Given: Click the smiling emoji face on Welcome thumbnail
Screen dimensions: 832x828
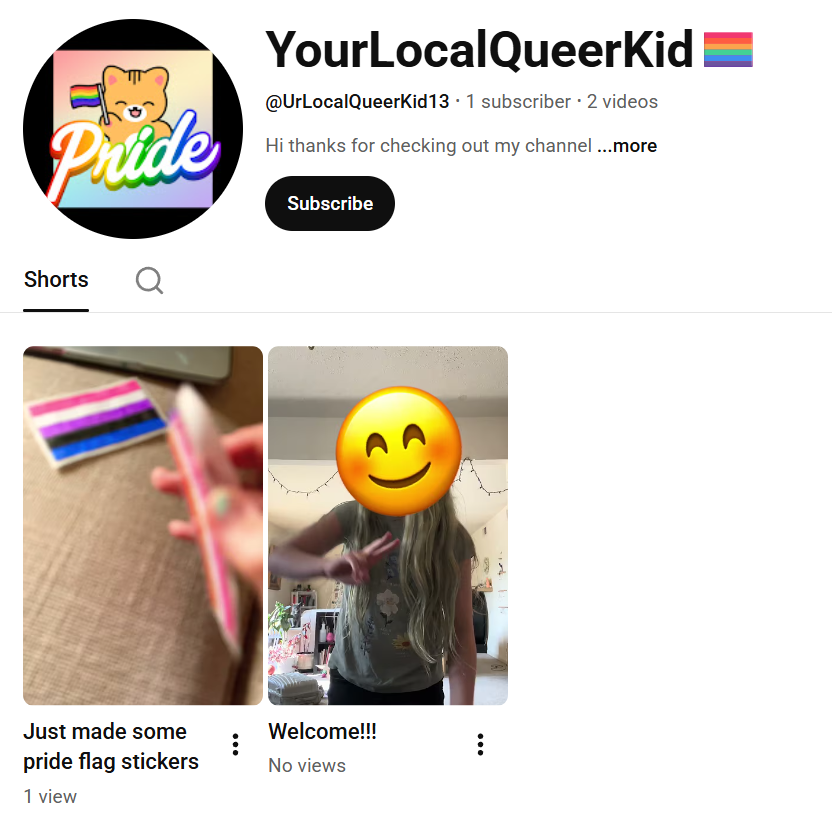Looking at the screenshot, I should (x=398, y=451).
